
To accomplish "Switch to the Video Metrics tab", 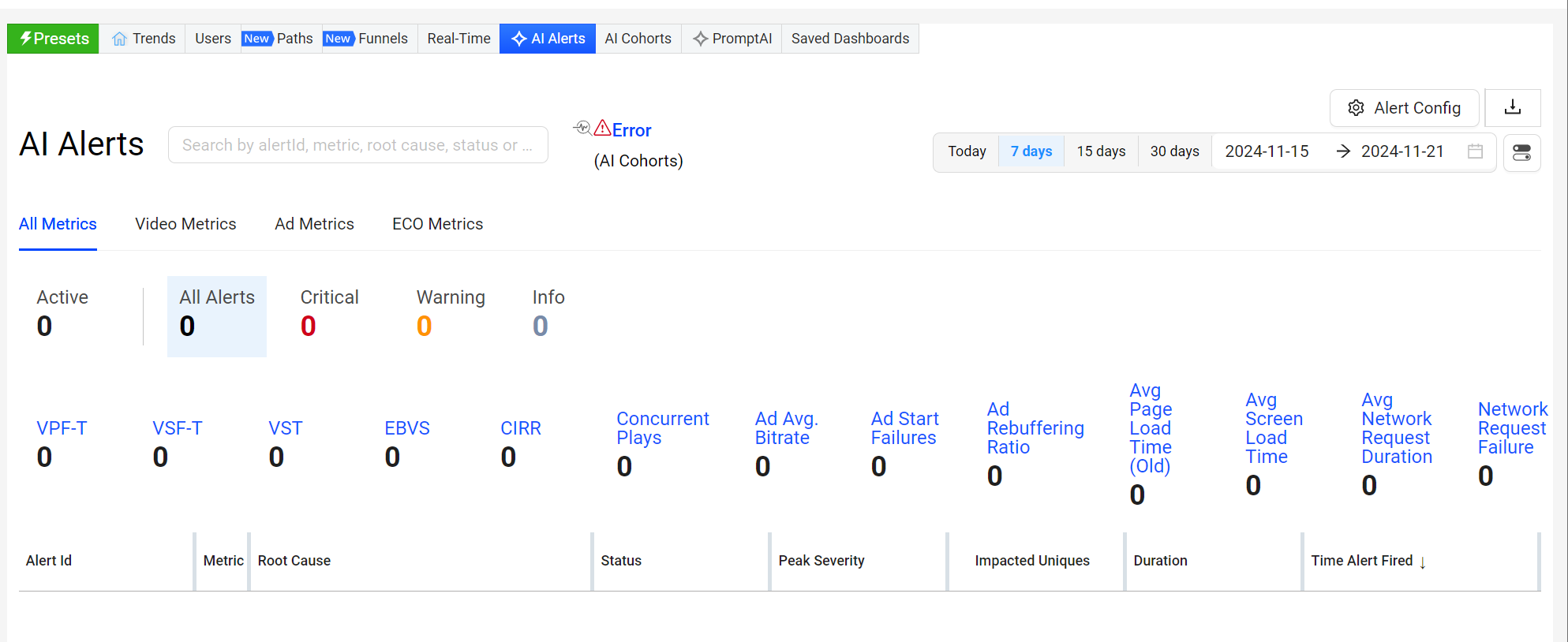I will point(185,224).
